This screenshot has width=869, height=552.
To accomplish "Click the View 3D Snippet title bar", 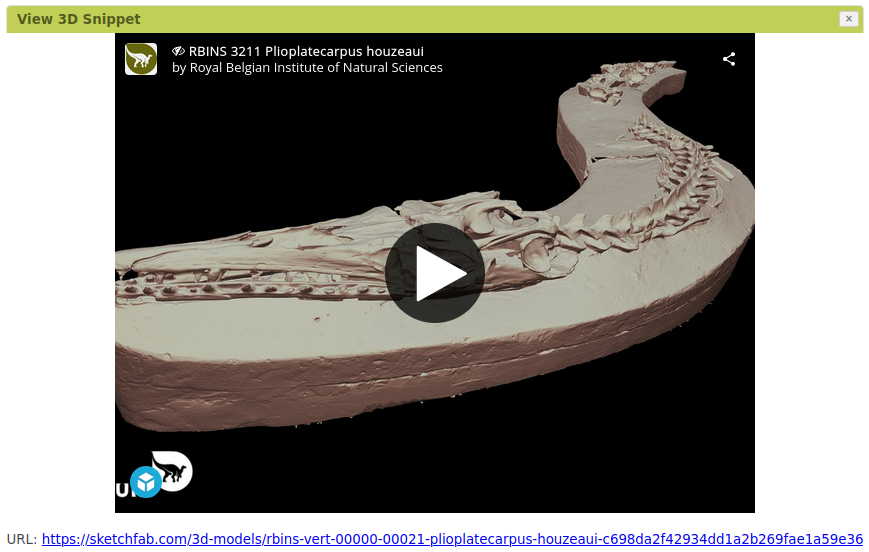I will [400, 19].
